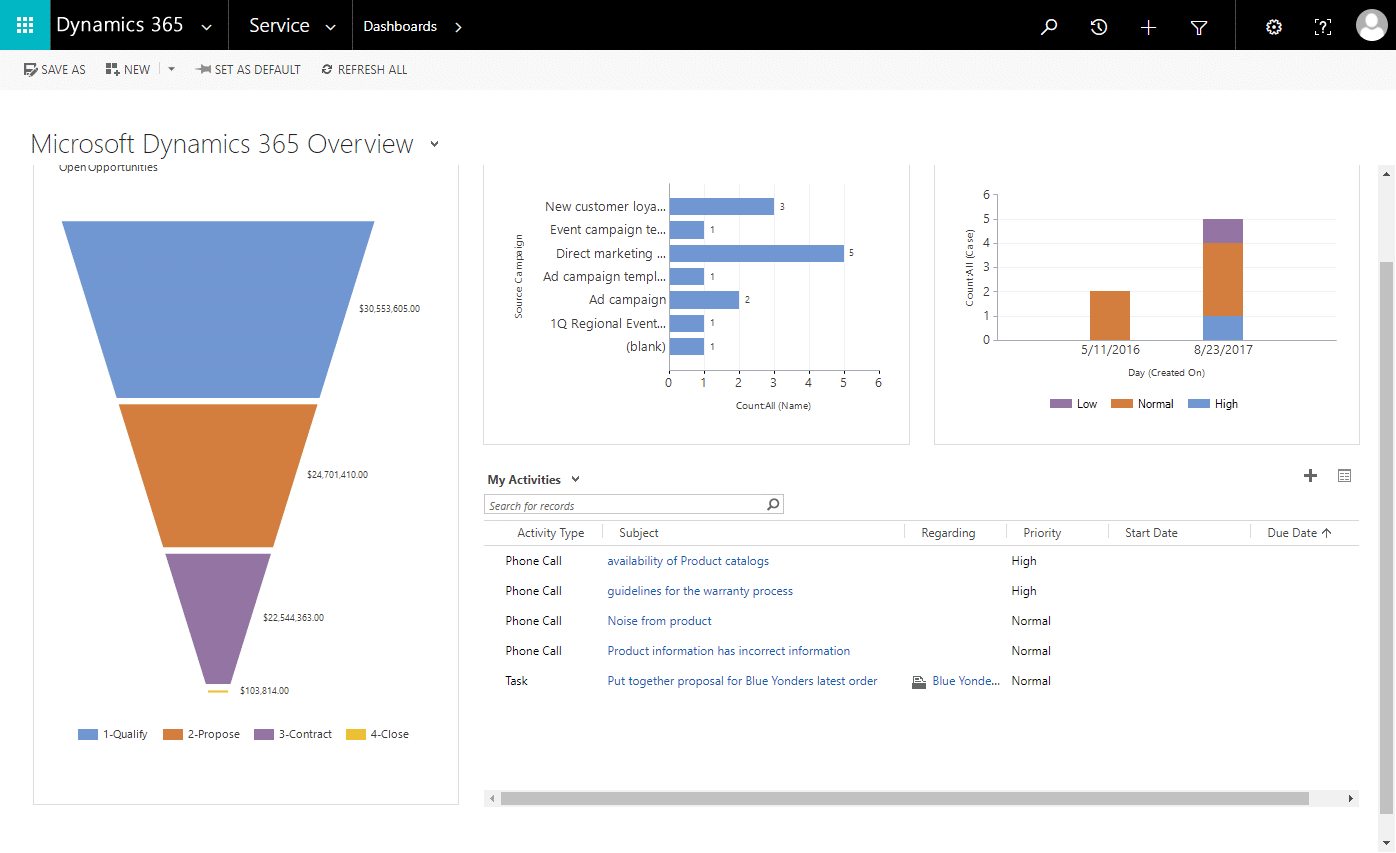Click the New customer loya... bar

tap(722, 206)
